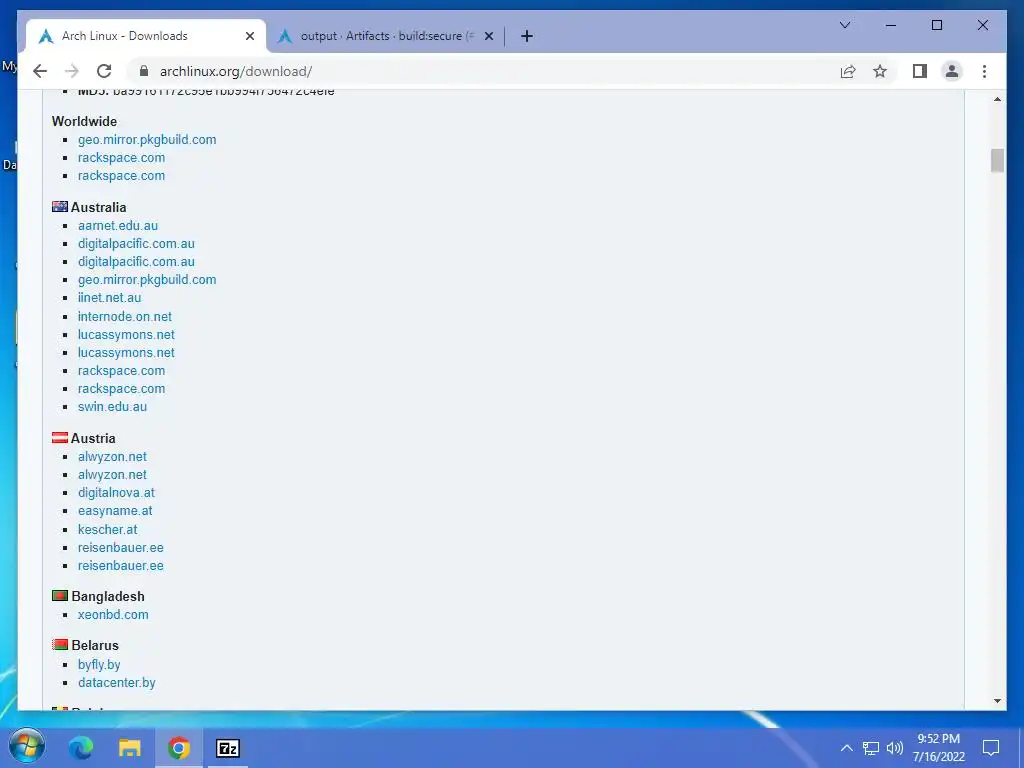The width and height of the screenshot is (1024, 768).
Task: View site security lock information
Action: (144, 71)
